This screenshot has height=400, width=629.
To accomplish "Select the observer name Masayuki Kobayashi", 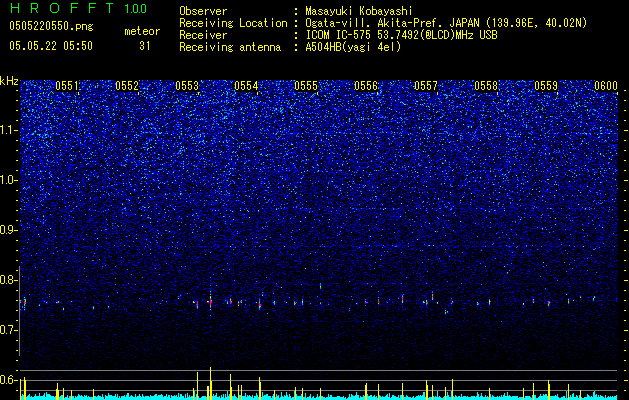I will (x=359, y=11).
